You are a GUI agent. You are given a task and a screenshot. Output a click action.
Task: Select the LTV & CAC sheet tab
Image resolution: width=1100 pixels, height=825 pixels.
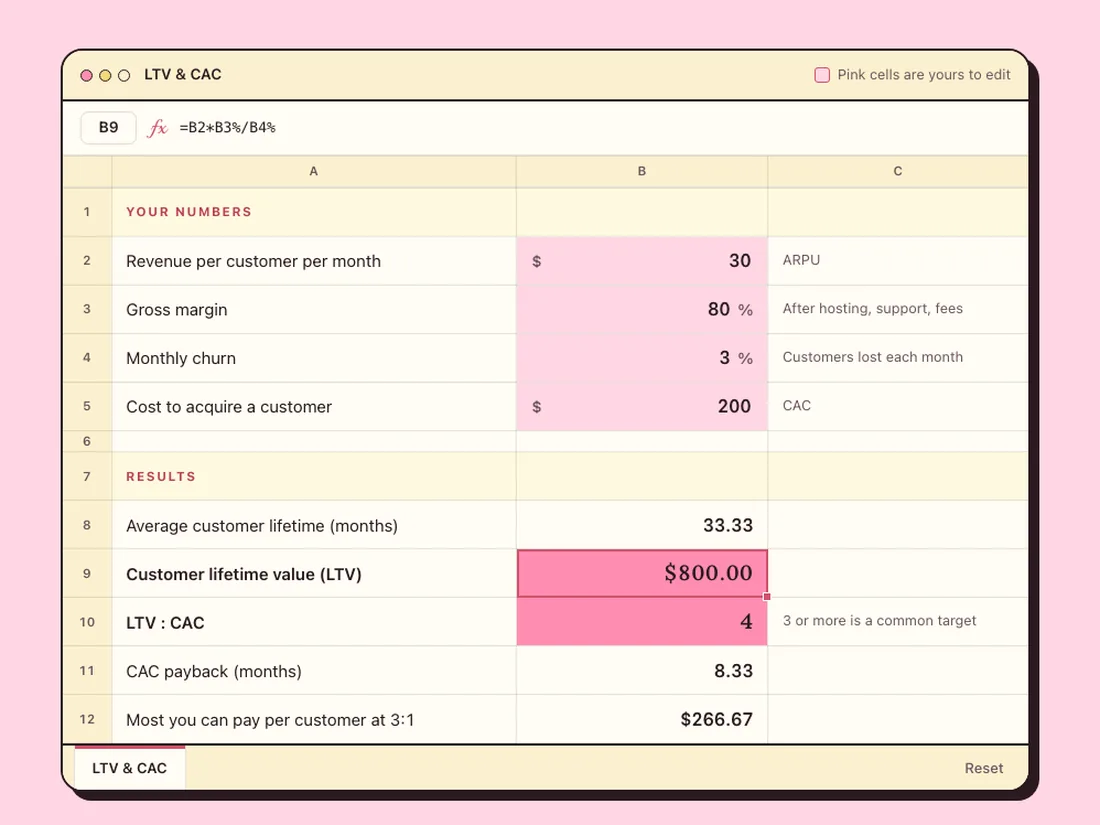(130, 768)
